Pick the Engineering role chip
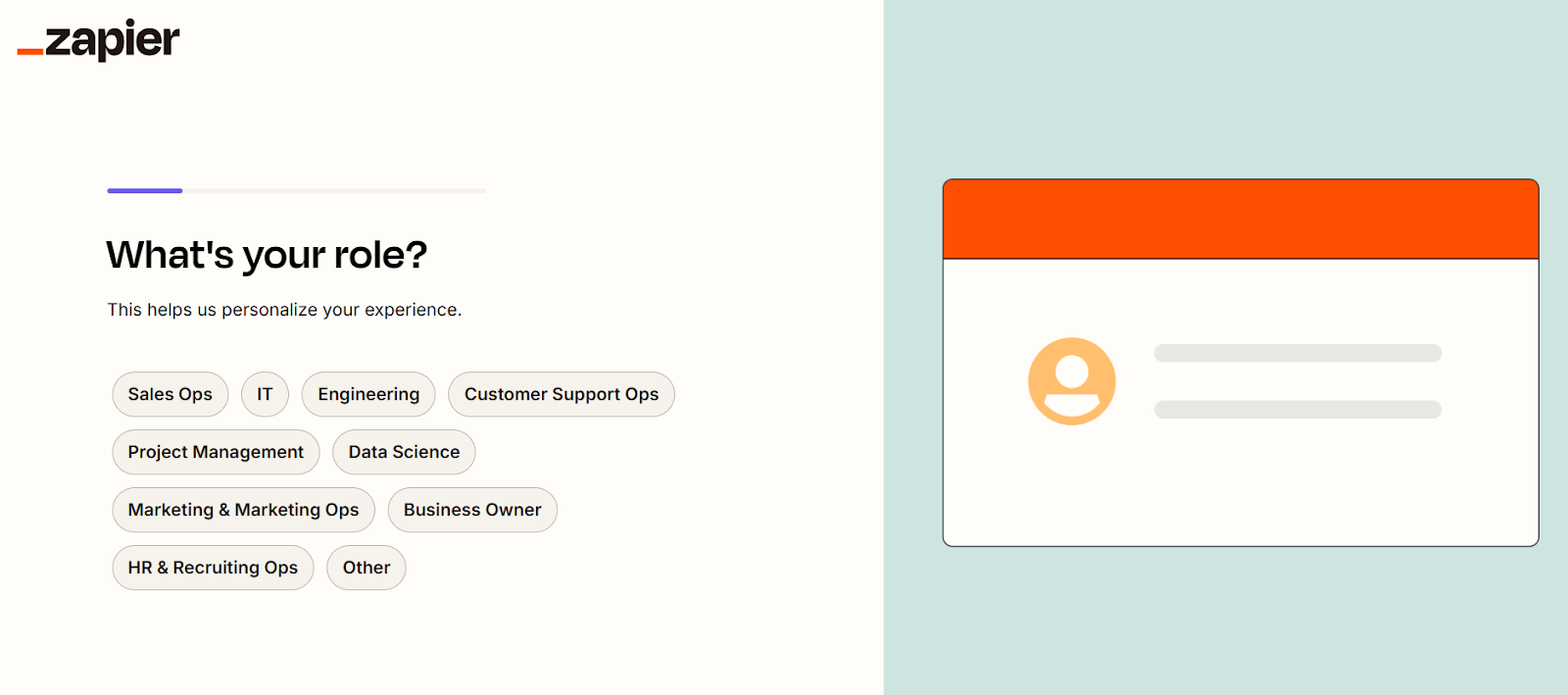 (x=368, y=394)
